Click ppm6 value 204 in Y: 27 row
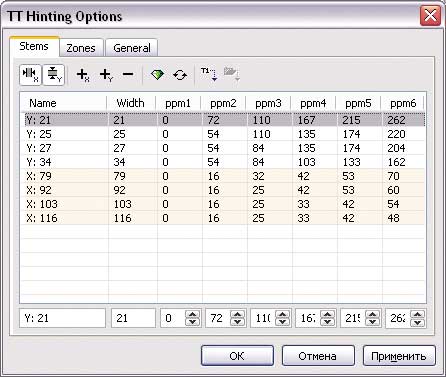This screenshot has height=377, width=446. [396, 148]
